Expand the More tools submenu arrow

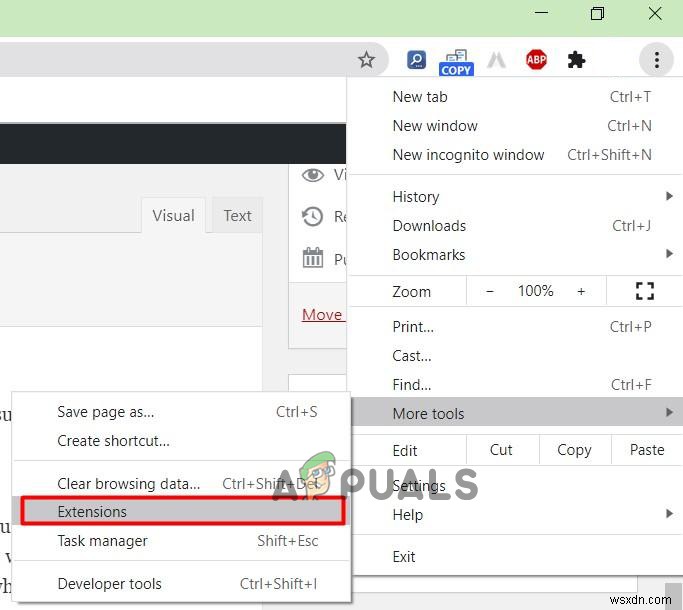tap(669, 412)
